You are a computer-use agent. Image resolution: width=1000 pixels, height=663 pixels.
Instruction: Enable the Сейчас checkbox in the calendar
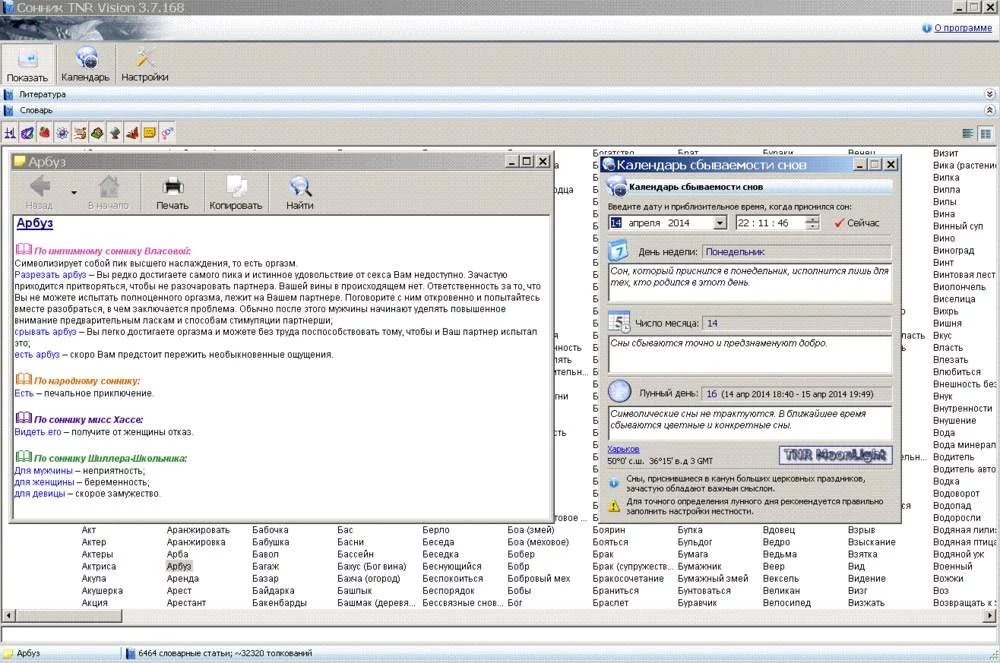(838, 222)
